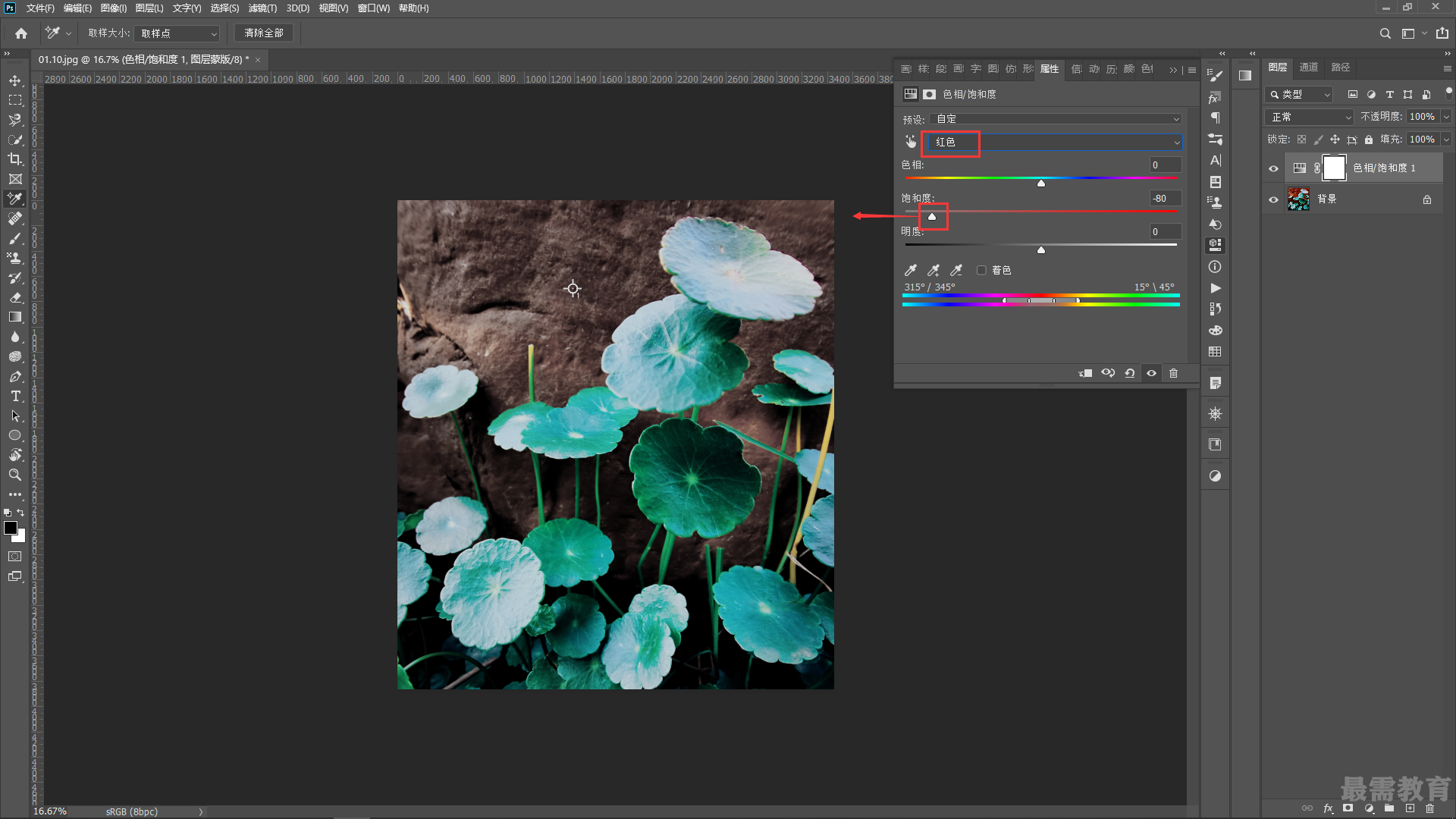Toggle layer filter on/off switch
Image resolution: width=1456 pixels, height=819 pixels.
1448,92
